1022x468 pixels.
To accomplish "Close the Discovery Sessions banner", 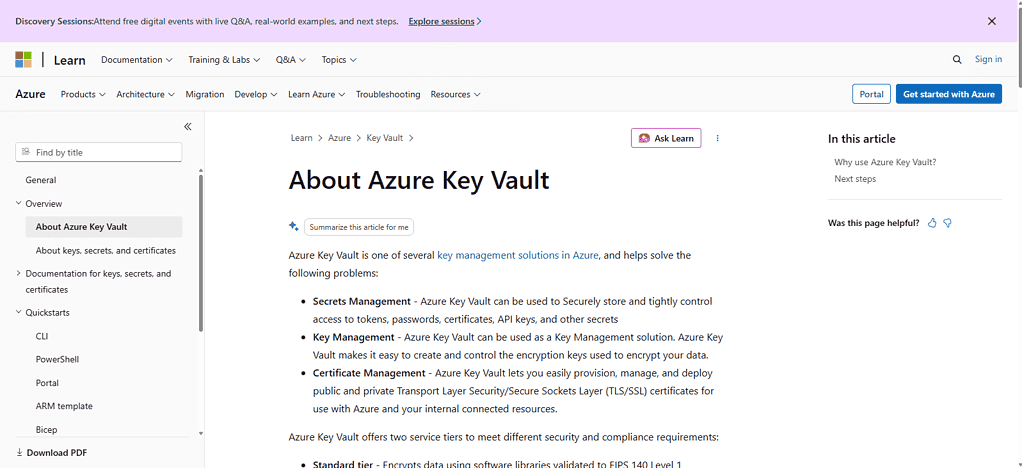I will (991, 21).
